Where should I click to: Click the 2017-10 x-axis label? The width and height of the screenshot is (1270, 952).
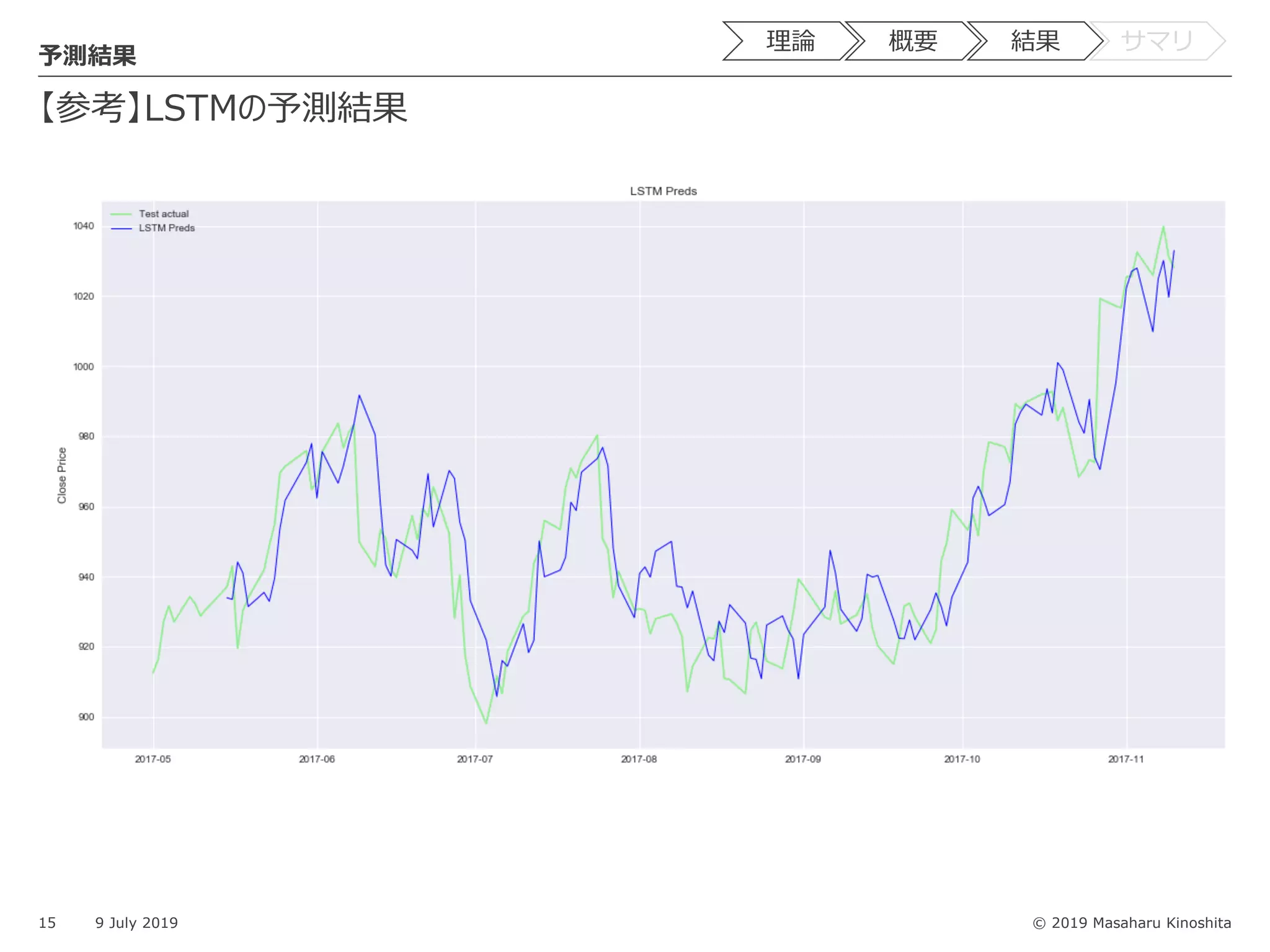tap(962, 759)
